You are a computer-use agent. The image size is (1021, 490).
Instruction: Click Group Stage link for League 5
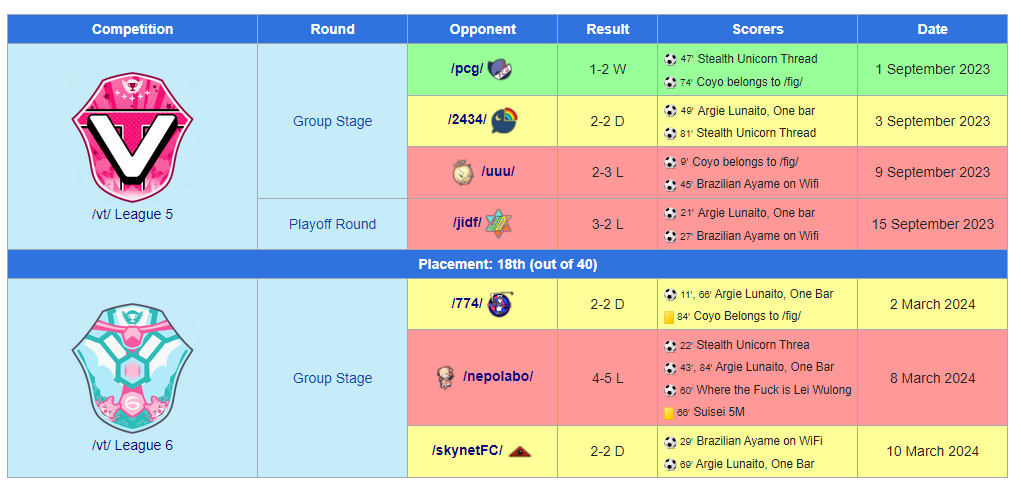coord(332,121)
